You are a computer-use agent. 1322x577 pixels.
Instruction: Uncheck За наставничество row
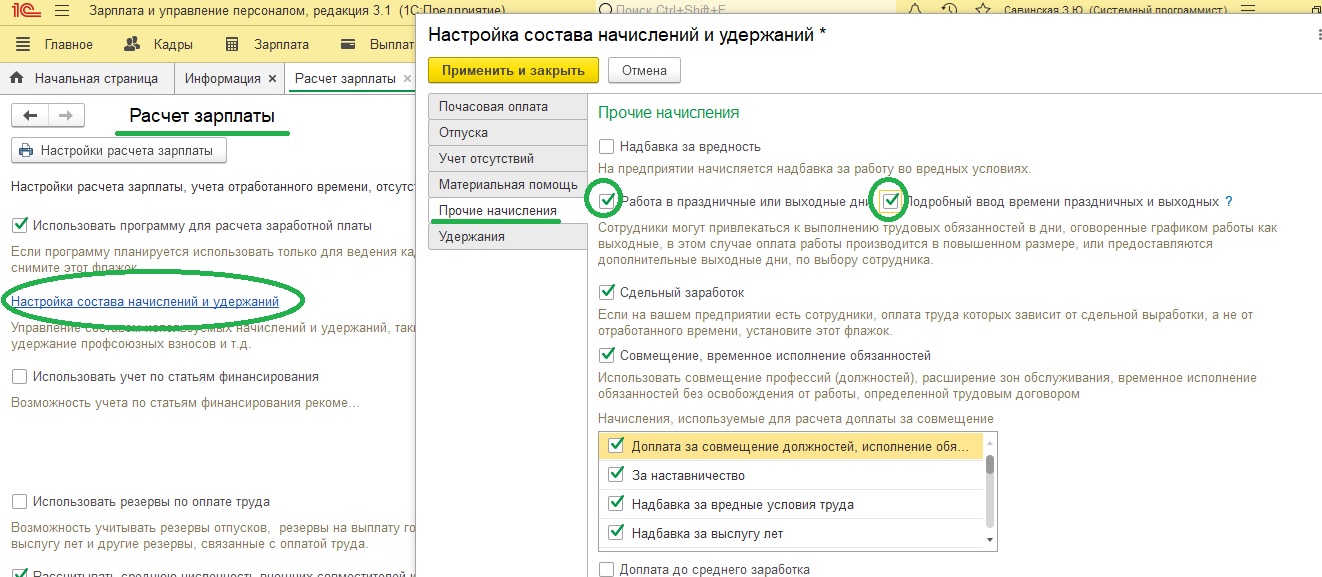616,475
